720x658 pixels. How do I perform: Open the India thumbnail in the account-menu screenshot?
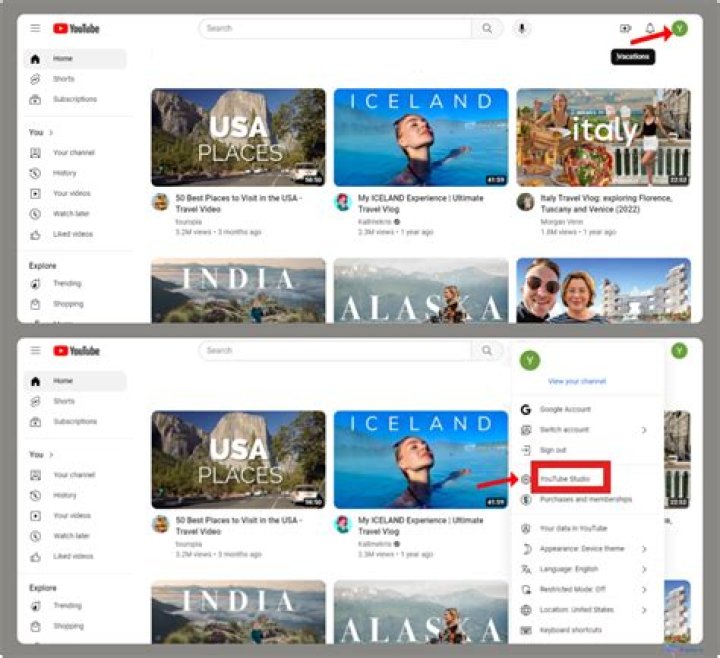pyautogui.click(x=238, y=613)
